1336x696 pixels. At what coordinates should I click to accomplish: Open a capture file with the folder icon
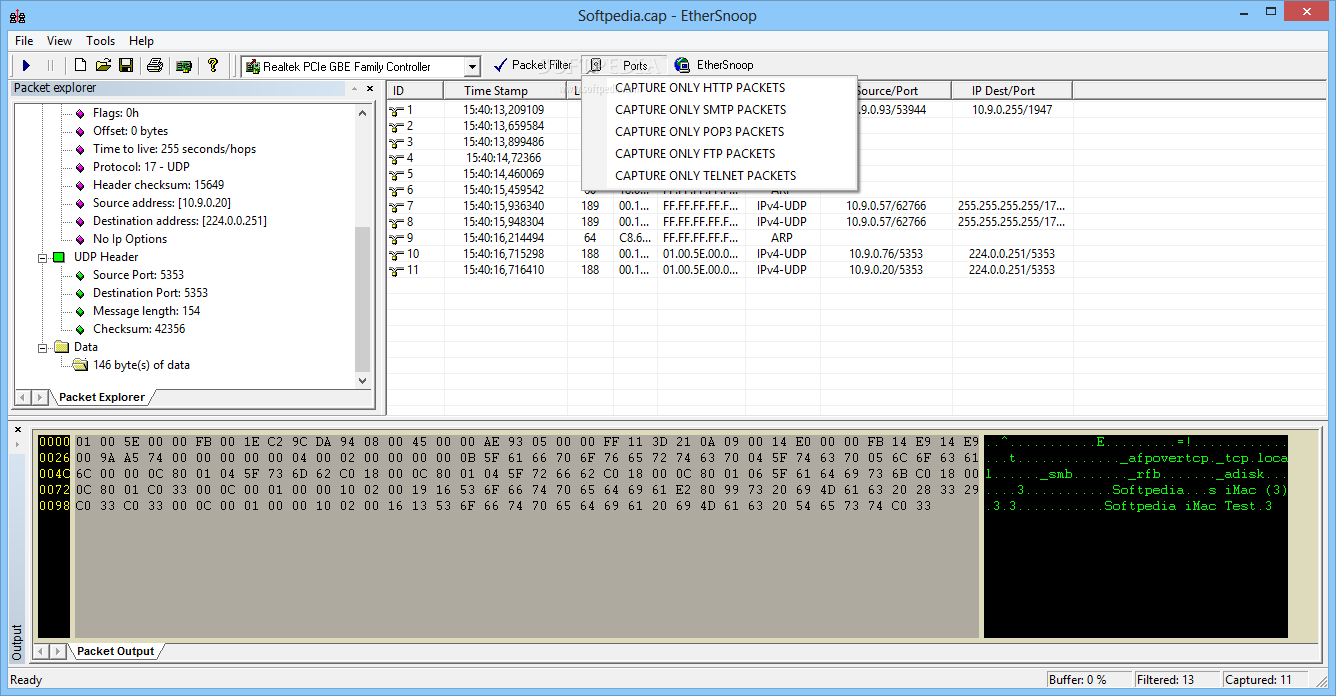coord(103,66)
